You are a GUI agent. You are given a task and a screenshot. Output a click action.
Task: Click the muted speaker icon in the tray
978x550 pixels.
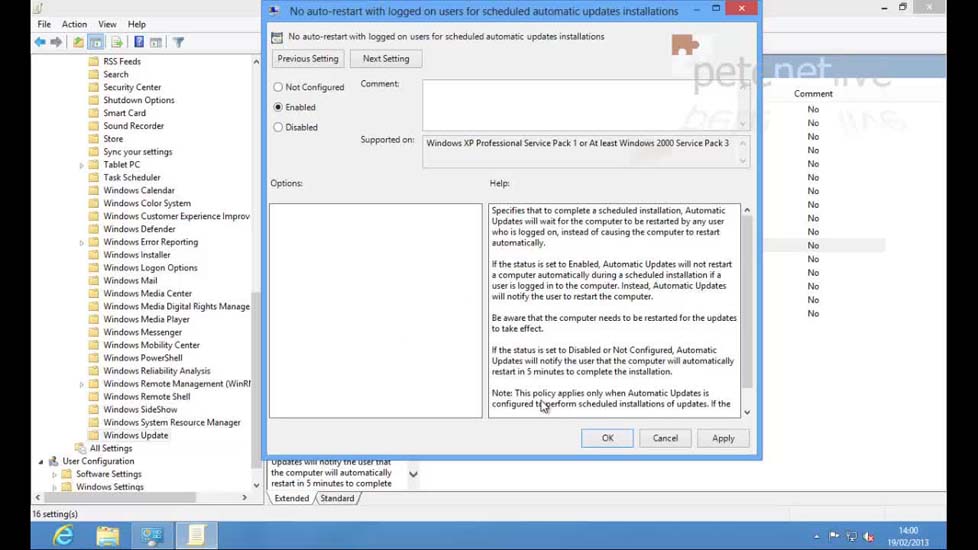[868, 536]
